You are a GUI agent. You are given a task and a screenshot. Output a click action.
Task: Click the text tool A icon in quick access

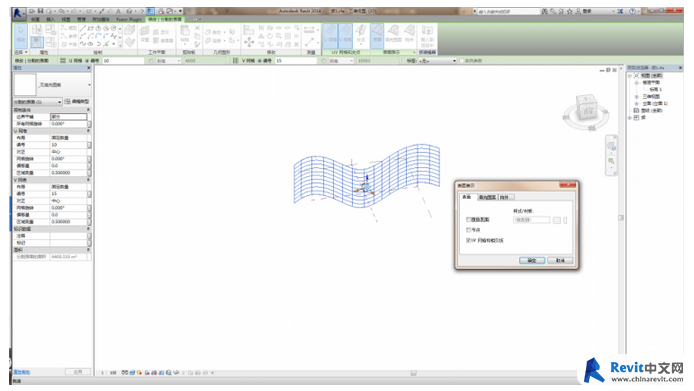coord(118,11)
